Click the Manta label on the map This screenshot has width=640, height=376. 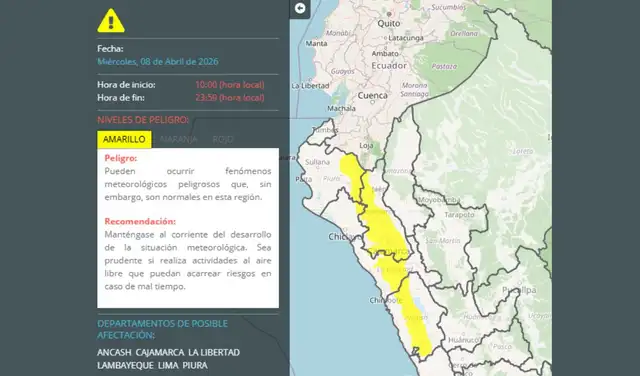(316, 43)
